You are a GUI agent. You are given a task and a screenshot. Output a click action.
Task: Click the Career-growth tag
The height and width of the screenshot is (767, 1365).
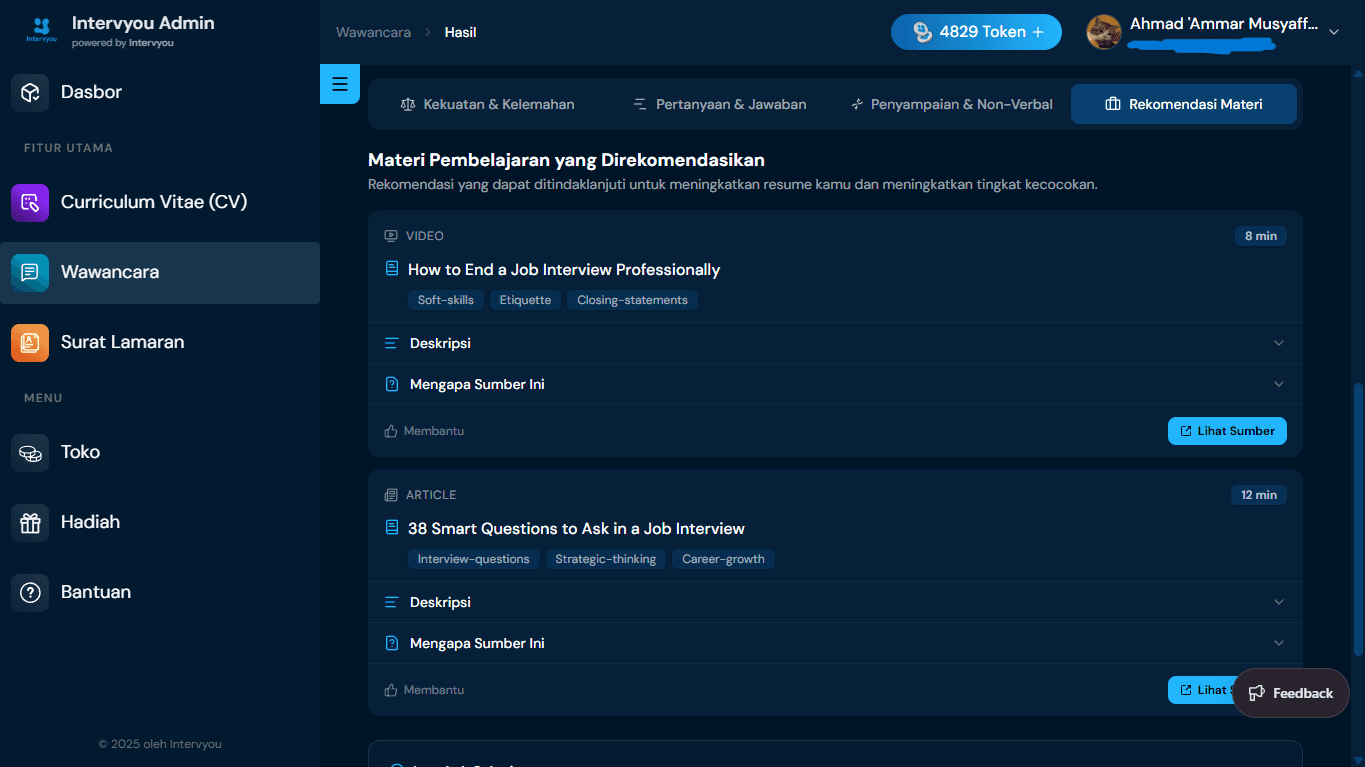[723, 559]
